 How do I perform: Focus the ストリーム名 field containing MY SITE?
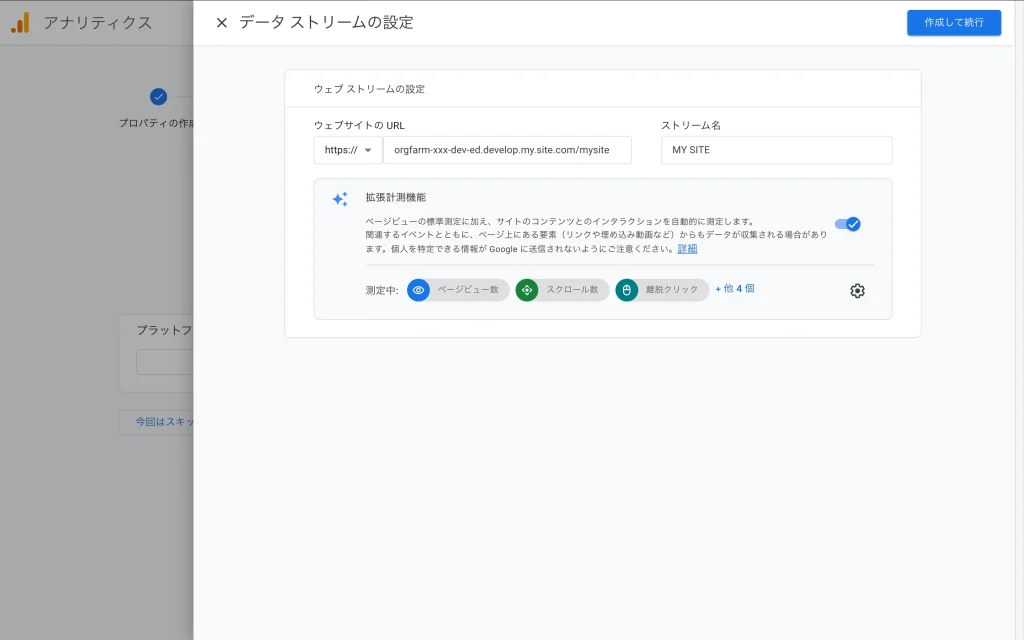coord(776,150)
